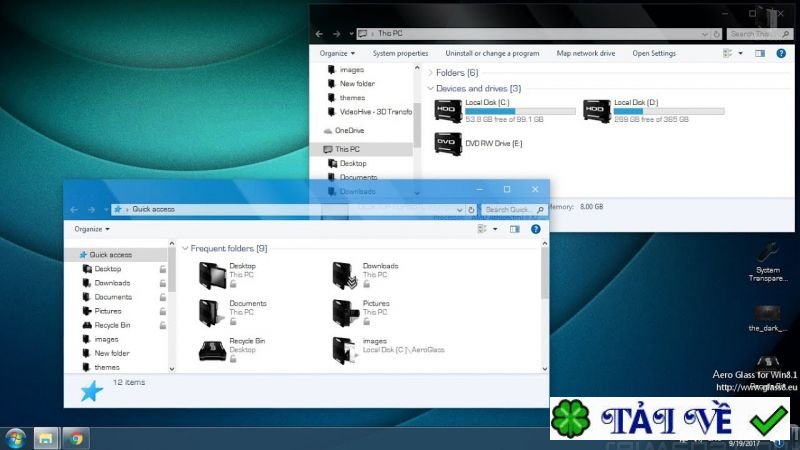Open File Explorer from taskbar

pos(46,438)
